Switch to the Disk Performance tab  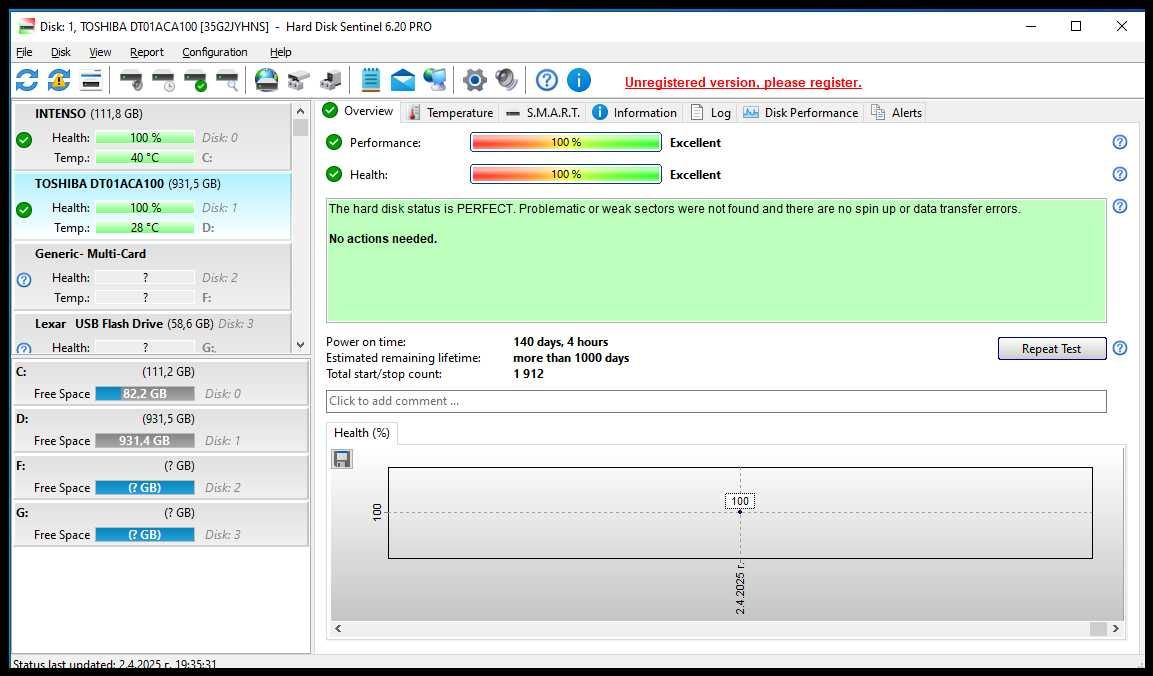pos(801,113)
